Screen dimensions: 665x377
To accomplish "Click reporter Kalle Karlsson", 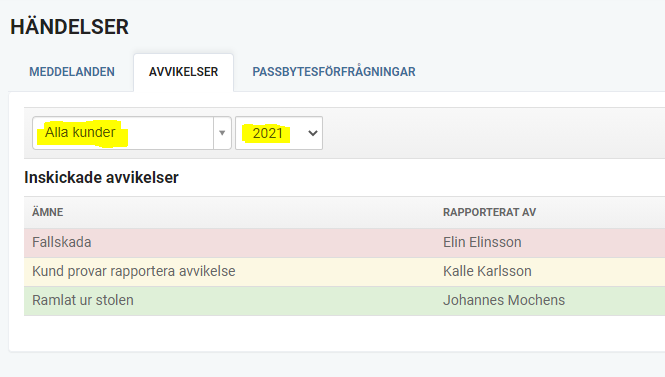I will pos(487,271).
